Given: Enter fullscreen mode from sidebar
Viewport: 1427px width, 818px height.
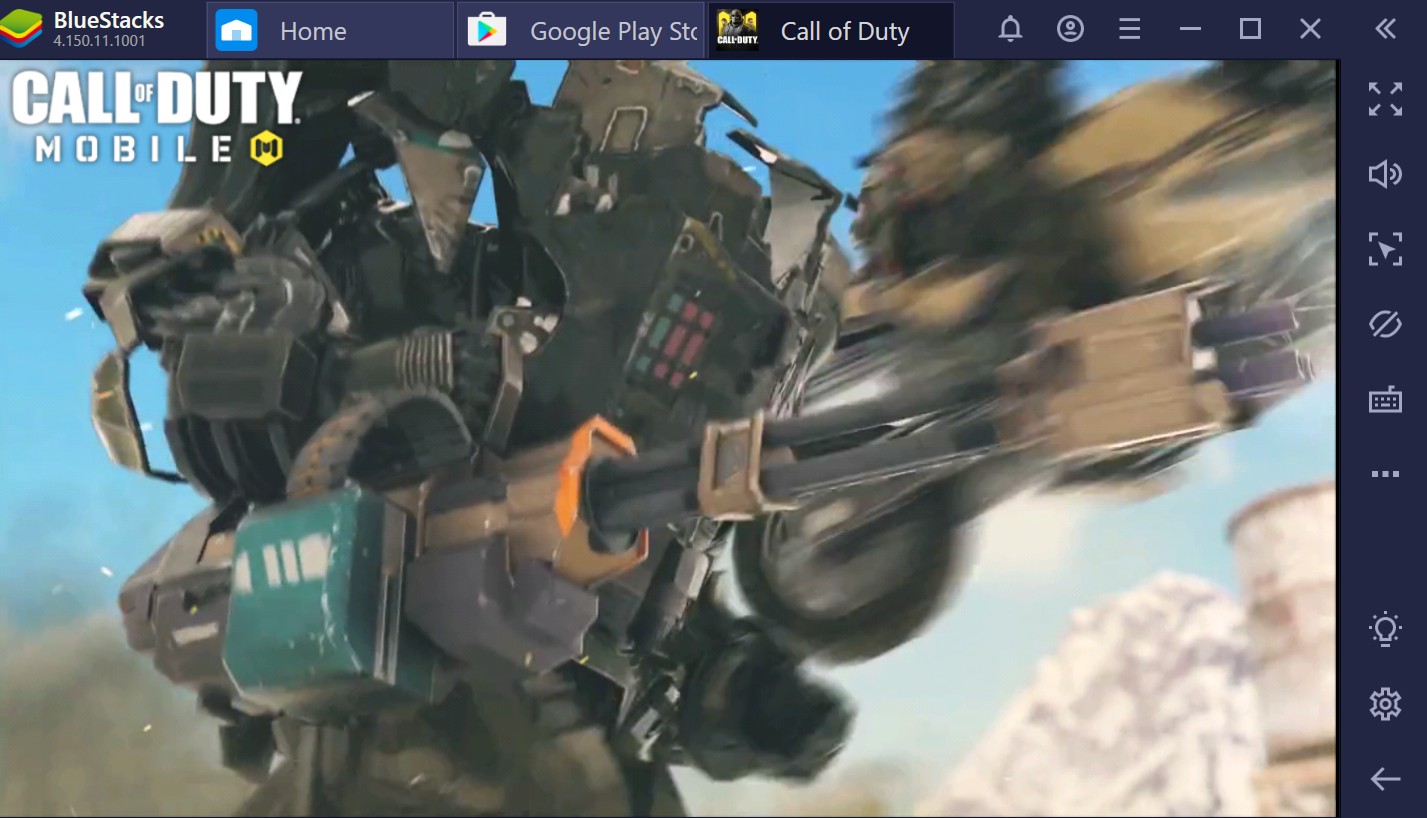Looking at the screenshot, I should pyautogui.click(x=1385, y=99).
